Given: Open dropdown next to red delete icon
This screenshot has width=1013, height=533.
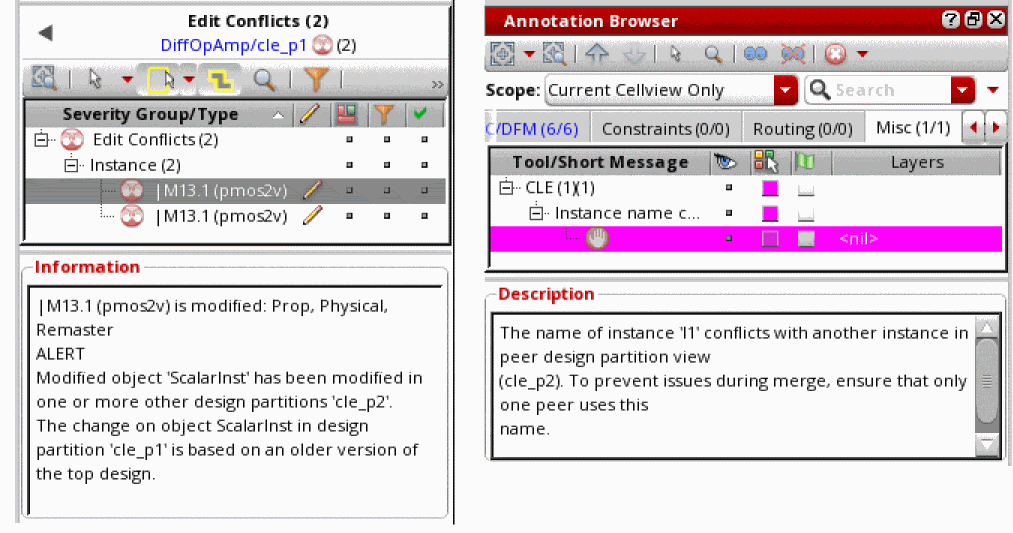Looking at the screenshot, I should tap(862, 54).
